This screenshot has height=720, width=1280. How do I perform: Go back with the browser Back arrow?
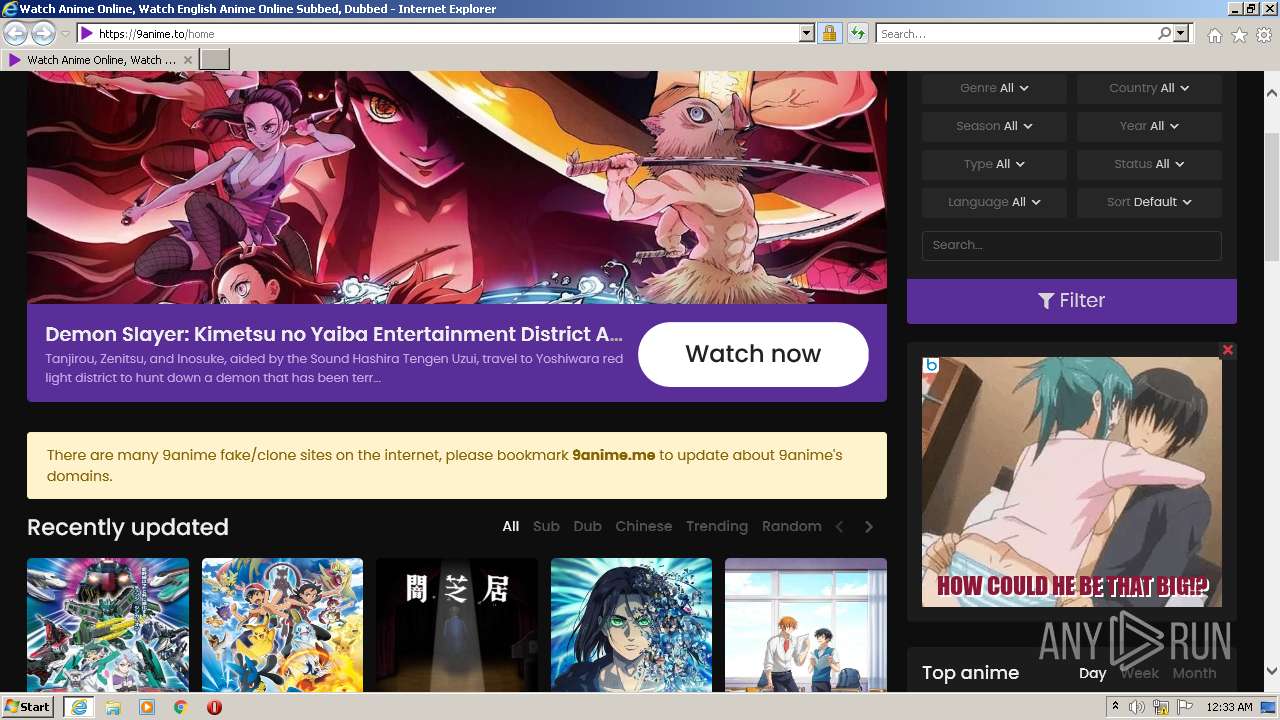[15, 33]
